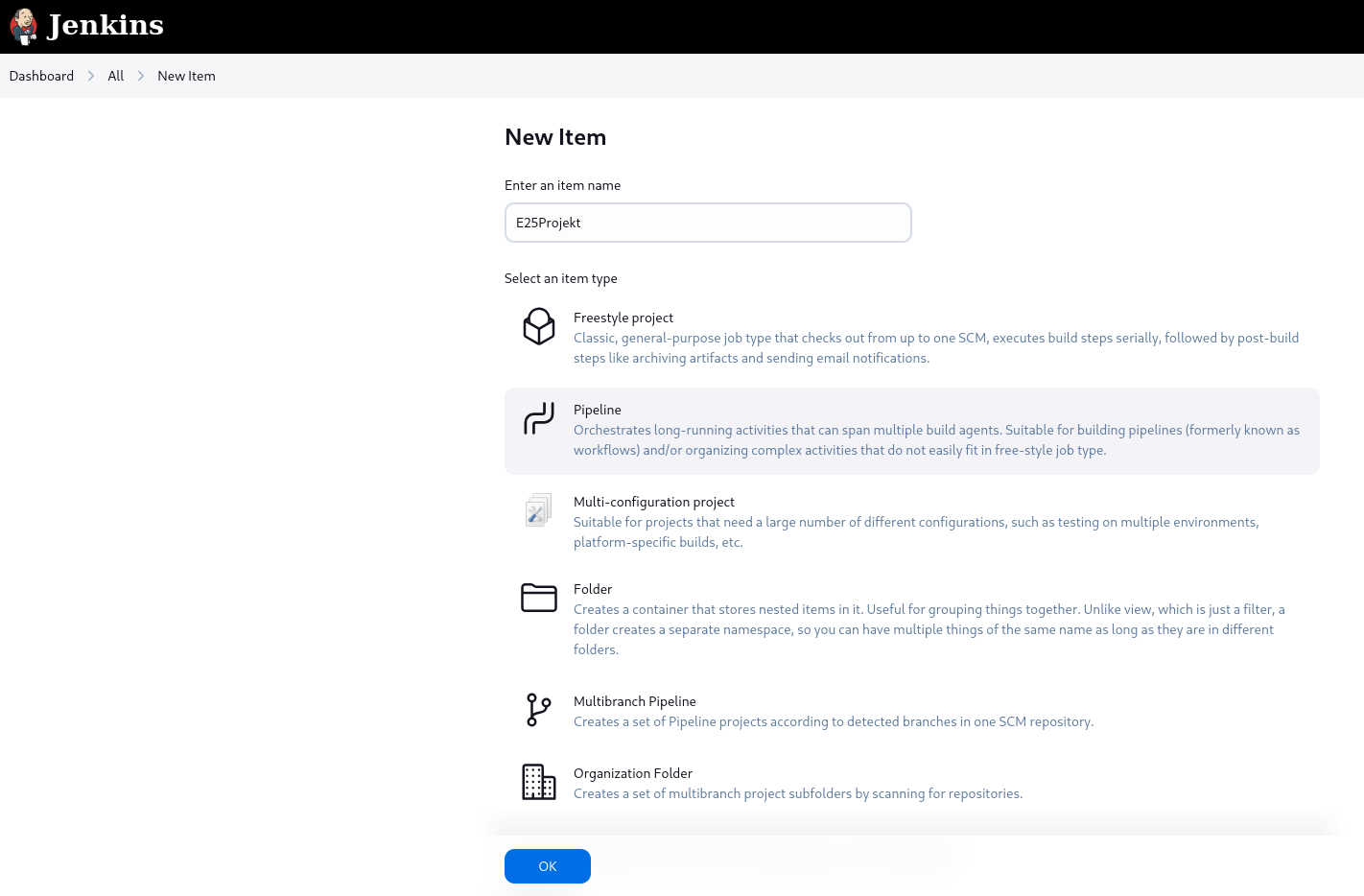
Task: Go to Dashboard breadcrumb
Action: 41,76
